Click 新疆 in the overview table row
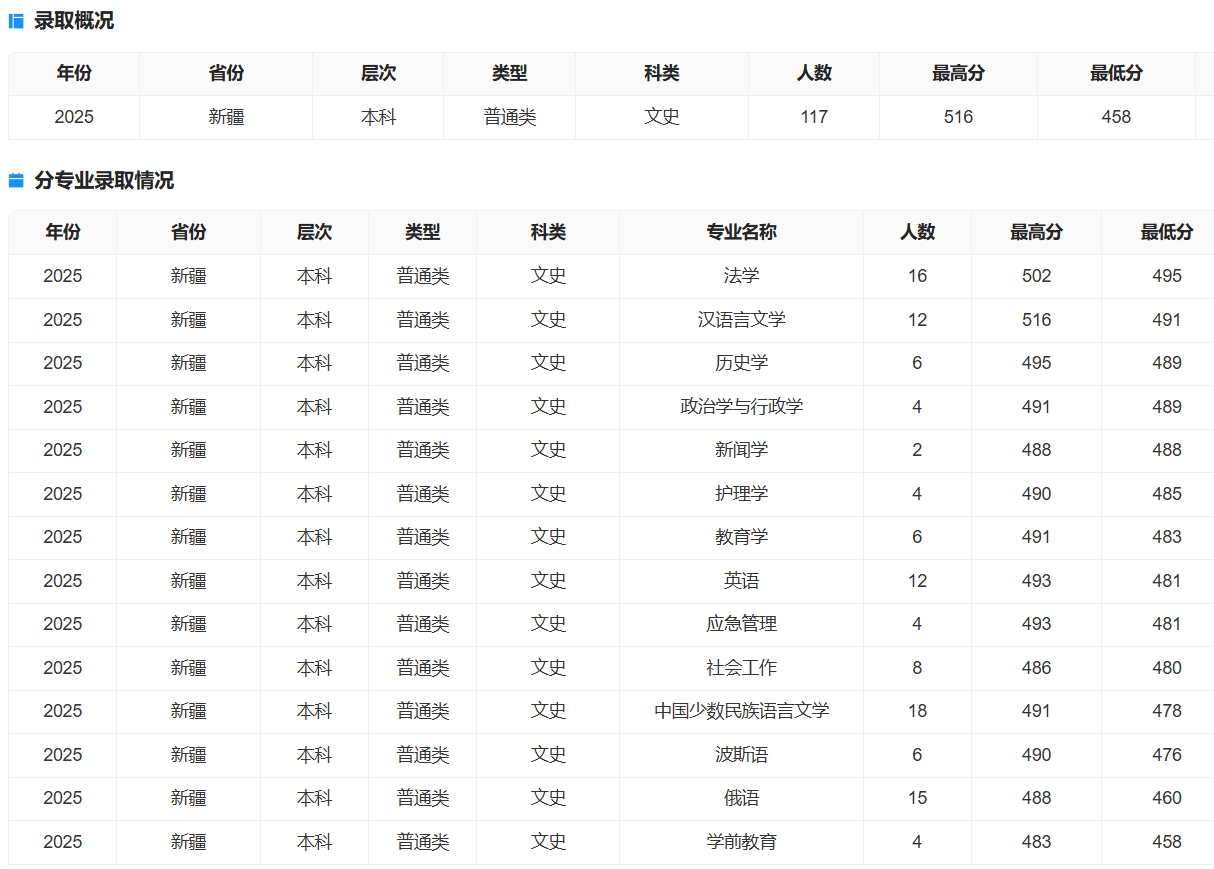The height and width of the screenshot is (869, 1214). pyautogui.click(x=226, y=117)
